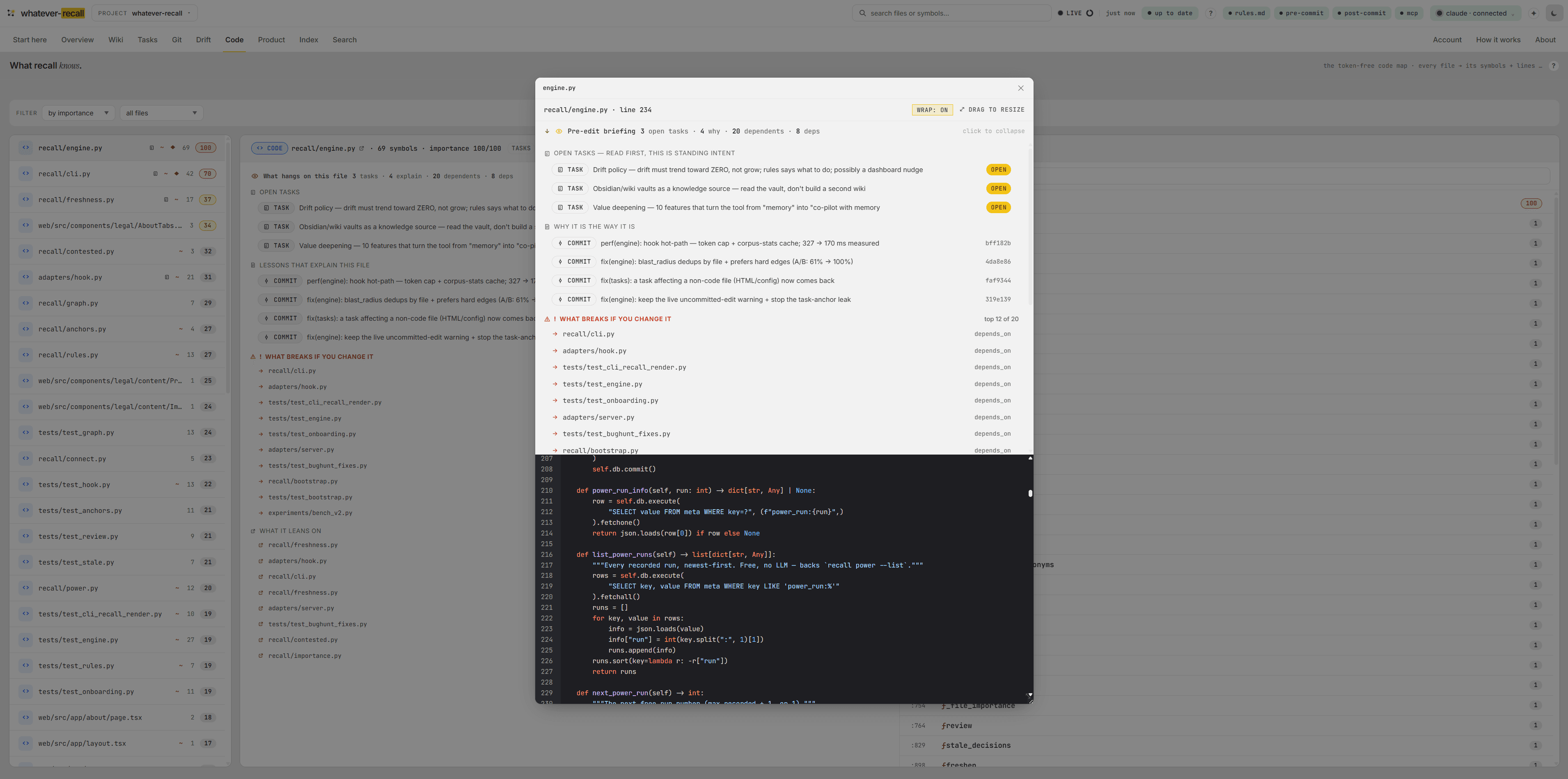Open How it works page
Viewport: 1568px width, 779px height.
(1498, 39)
